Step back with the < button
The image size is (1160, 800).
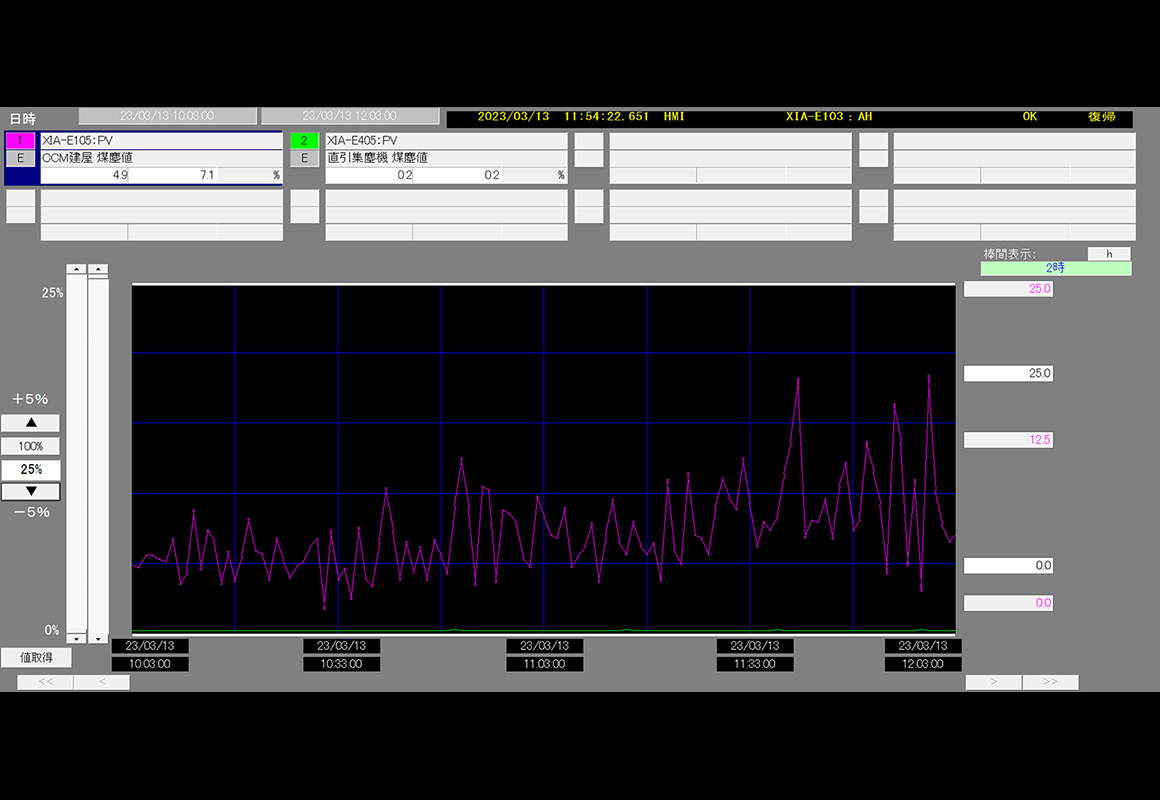coord(102,682)
